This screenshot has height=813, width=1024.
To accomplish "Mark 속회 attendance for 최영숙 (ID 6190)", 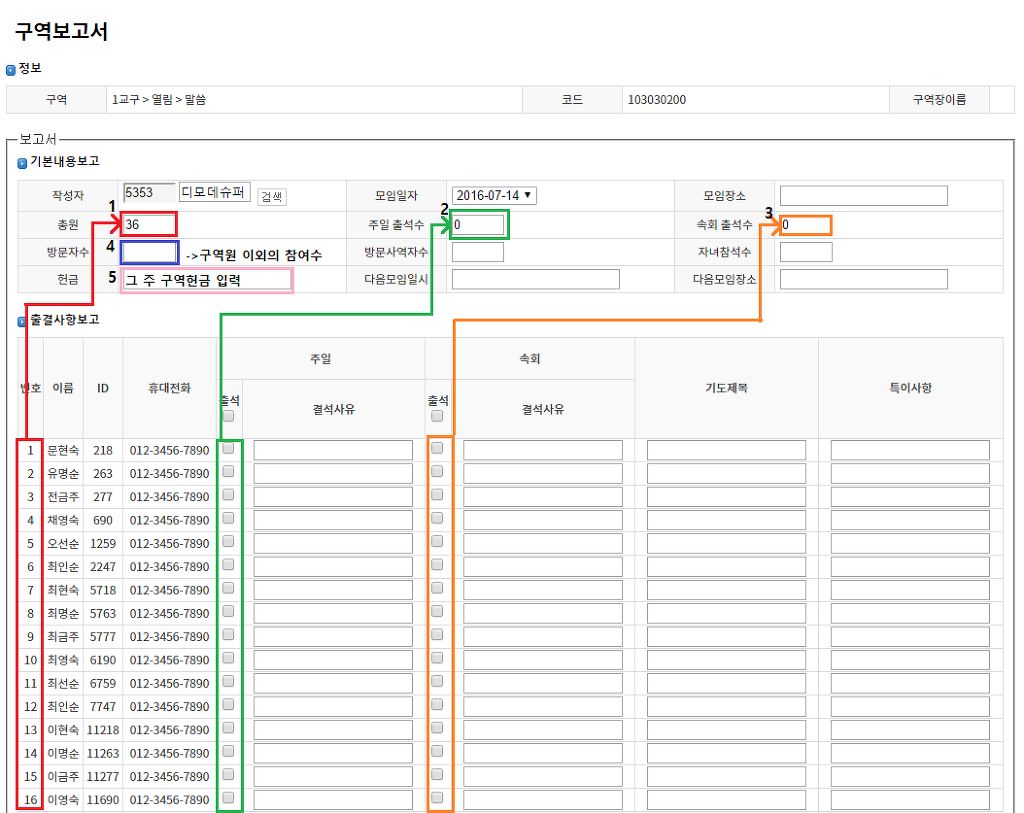I will pyautogui.click(x=437, y=658).
